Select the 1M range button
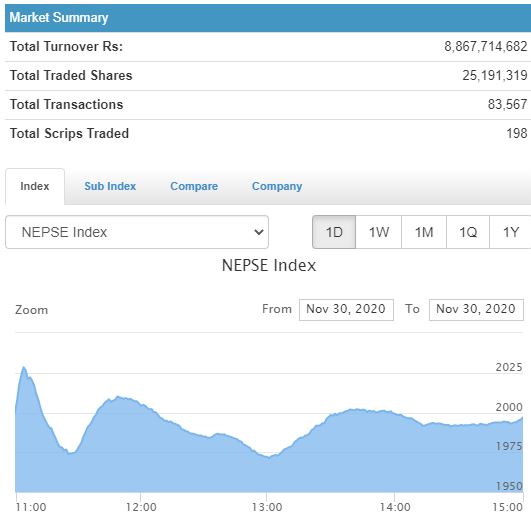531x523 pixels. [424, 232]
